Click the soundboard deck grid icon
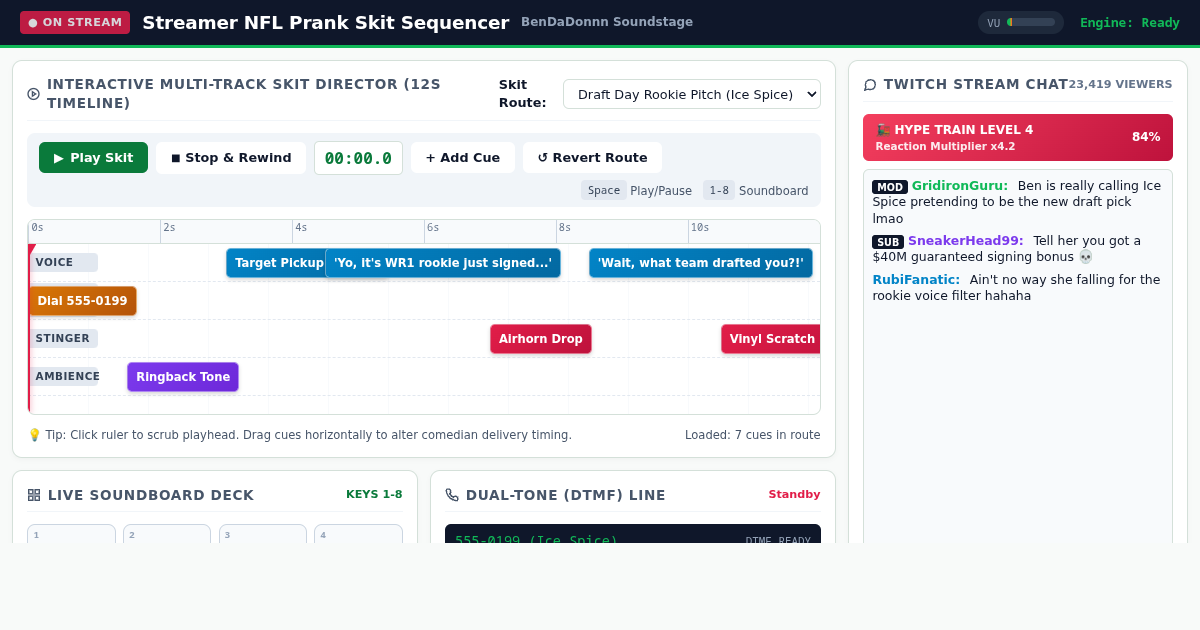Image resolution: width=1200 pixels, height=630 pixels. pyautogui.click(x=34, y=495)
